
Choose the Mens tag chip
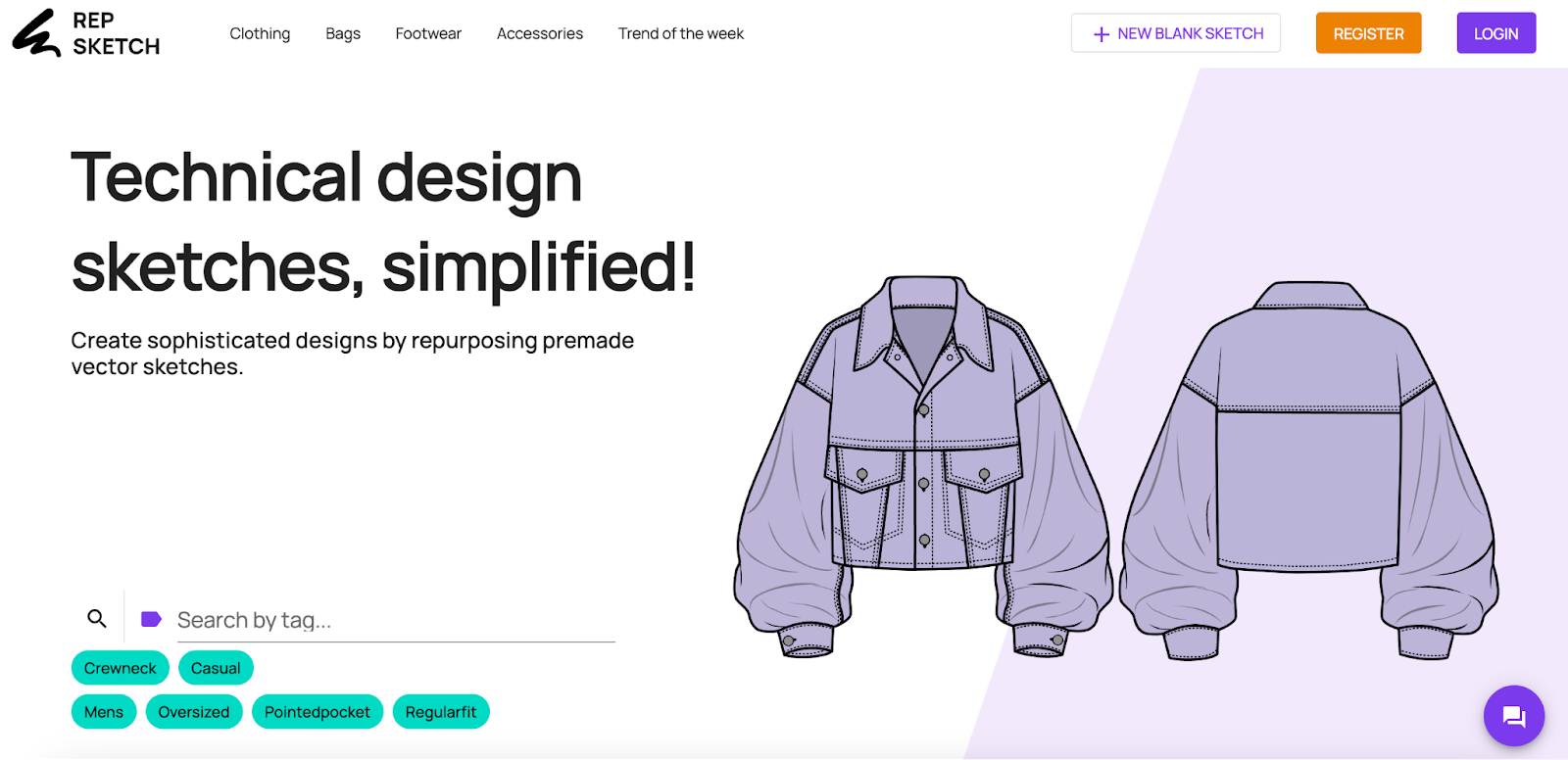pos(104,712)
